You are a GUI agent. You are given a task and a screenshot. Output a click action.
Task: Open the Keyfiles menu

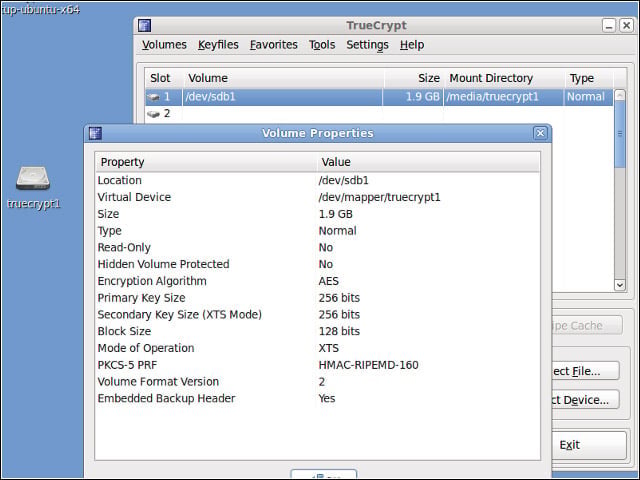click(x=218, y=44)
